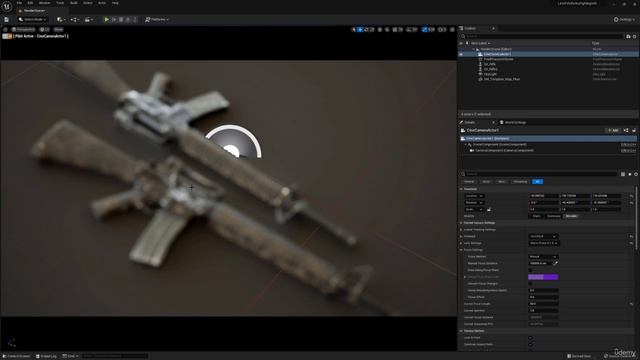Click the focus distance eyedropper icon
Image resolution: width=640 pixels, height=360 pixels.
click(x=555, y=264)
